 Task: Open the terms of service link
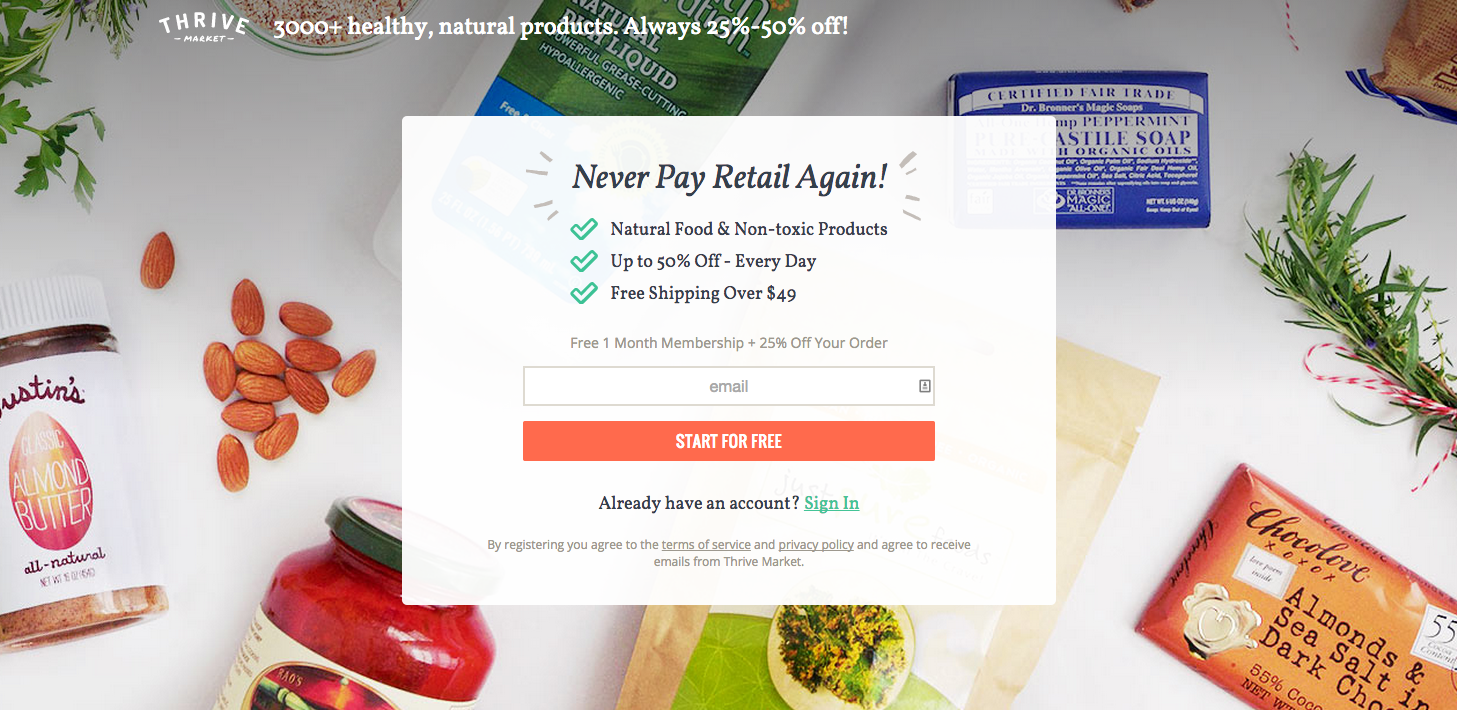pyautogui.click(x=706, y=545)
